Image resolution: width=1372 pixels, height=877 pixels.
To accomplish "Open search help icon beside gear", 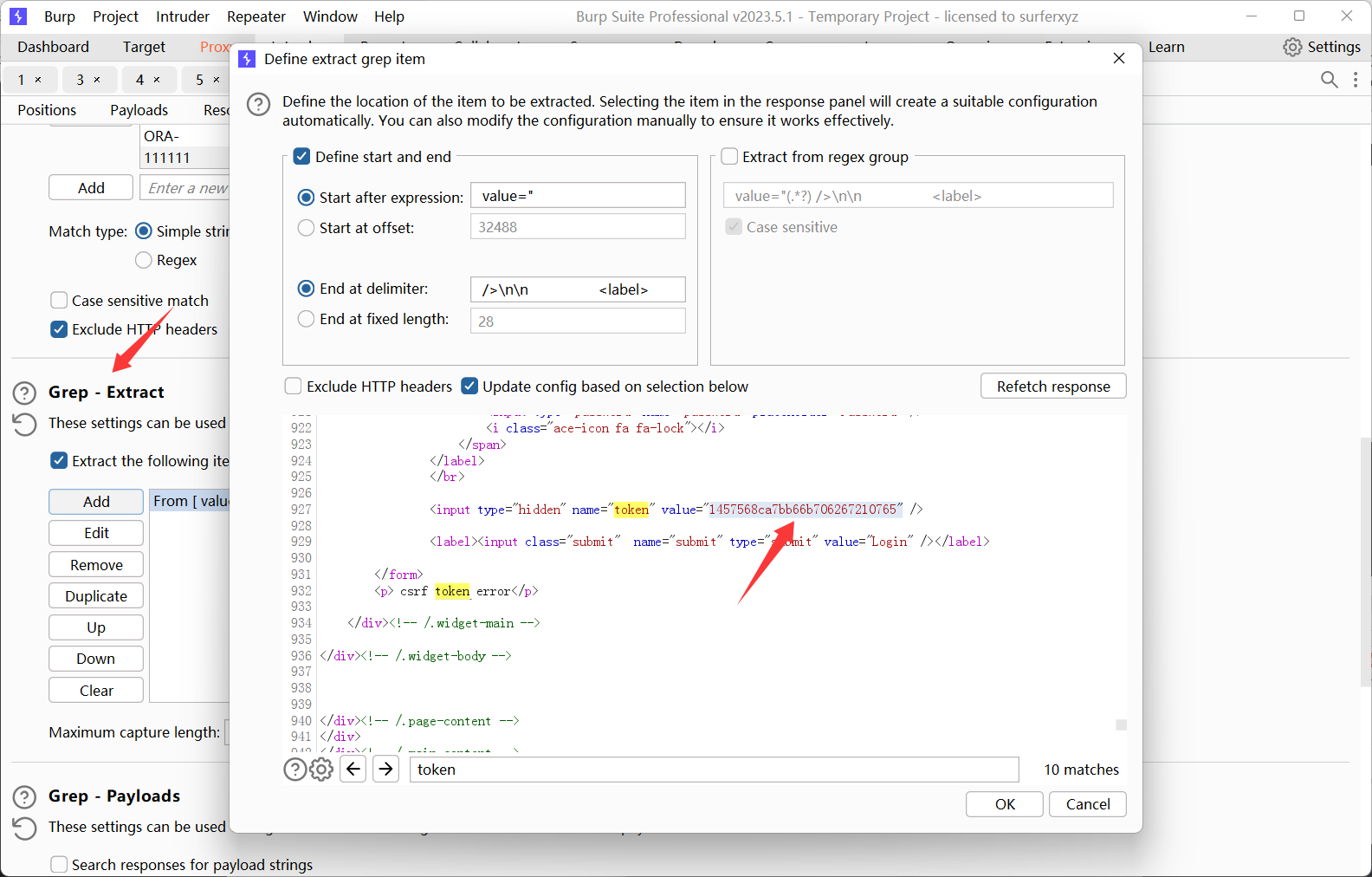I will click(294, 769).
